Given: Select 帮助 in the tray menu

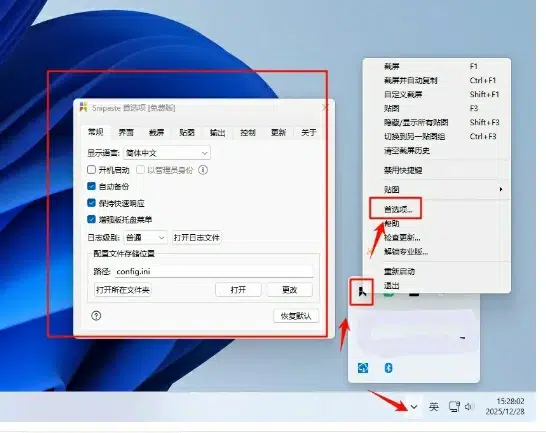Looking at the screenshot, I should pyautogui.click(x=437, y=224).
